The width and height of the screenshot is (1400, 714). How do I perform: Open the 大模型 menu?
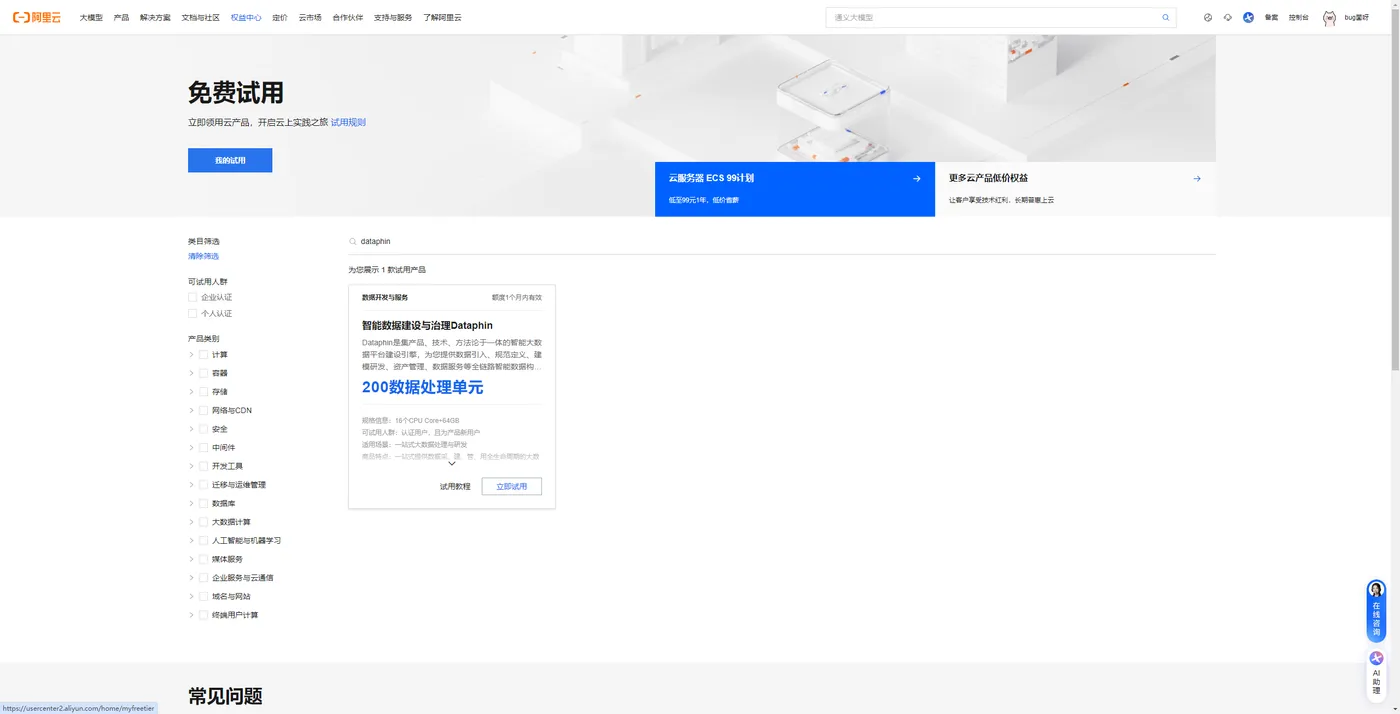91,18
